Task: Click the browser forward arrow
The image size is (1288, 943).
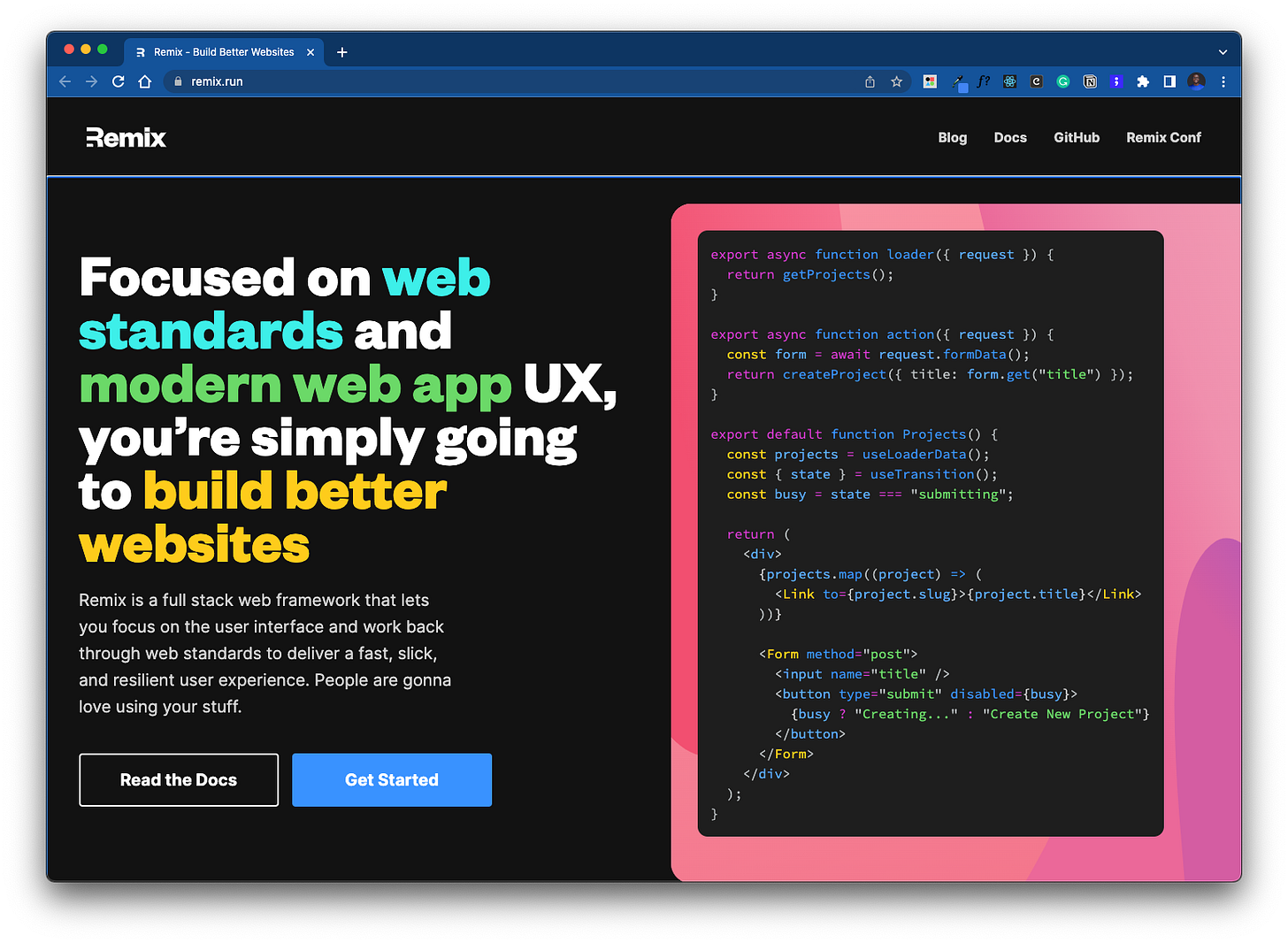Action: pyautogui.click(x=91, y=81)
